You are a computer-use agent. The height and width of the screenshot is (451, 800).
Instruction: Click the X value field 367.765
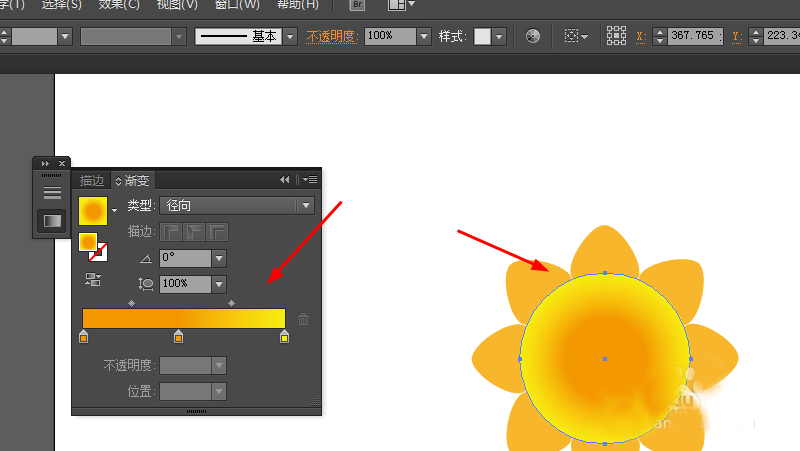[x=696, y=36]
